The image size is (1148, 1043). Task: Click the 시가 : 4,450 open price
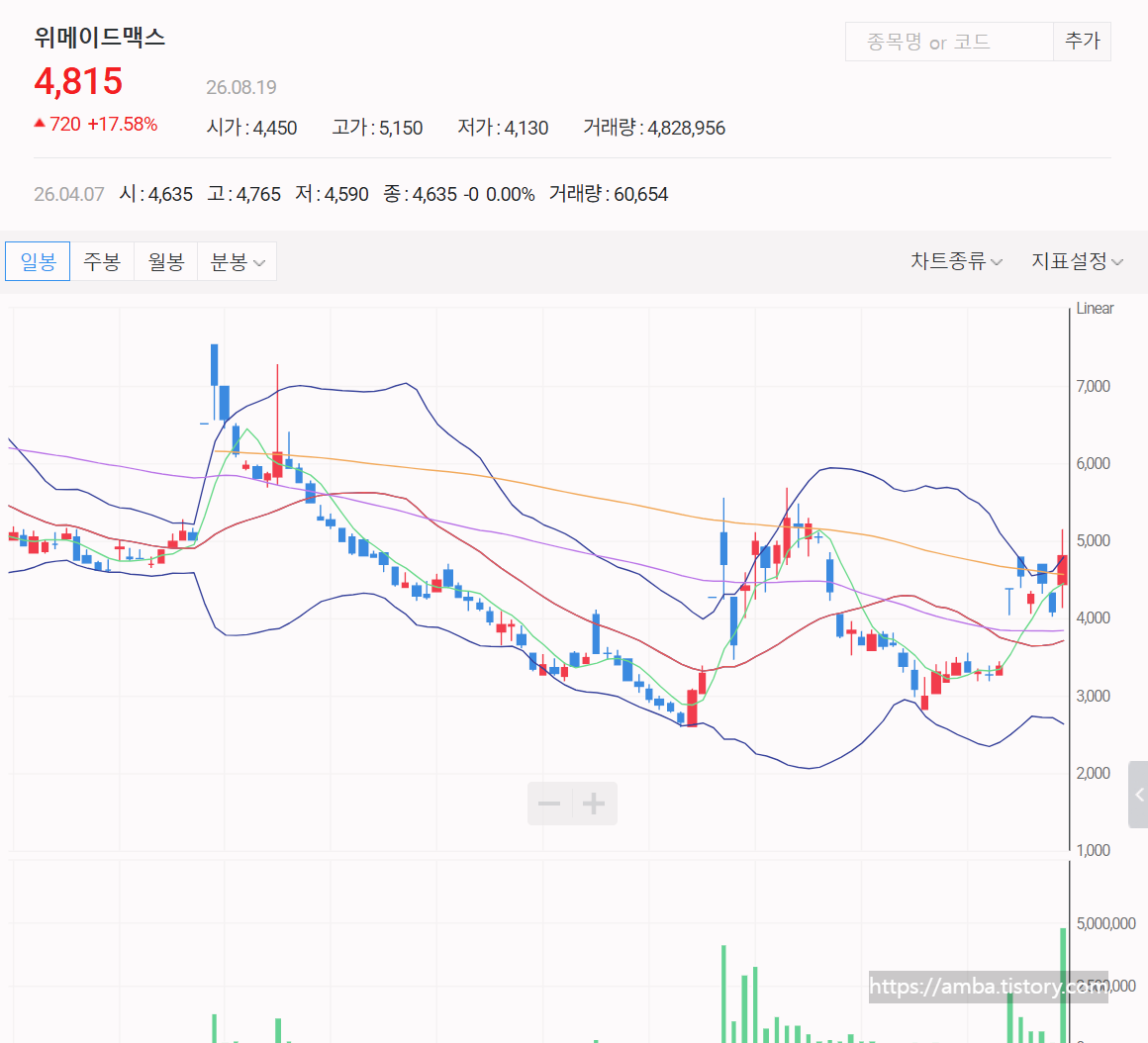tap(251, 128)
